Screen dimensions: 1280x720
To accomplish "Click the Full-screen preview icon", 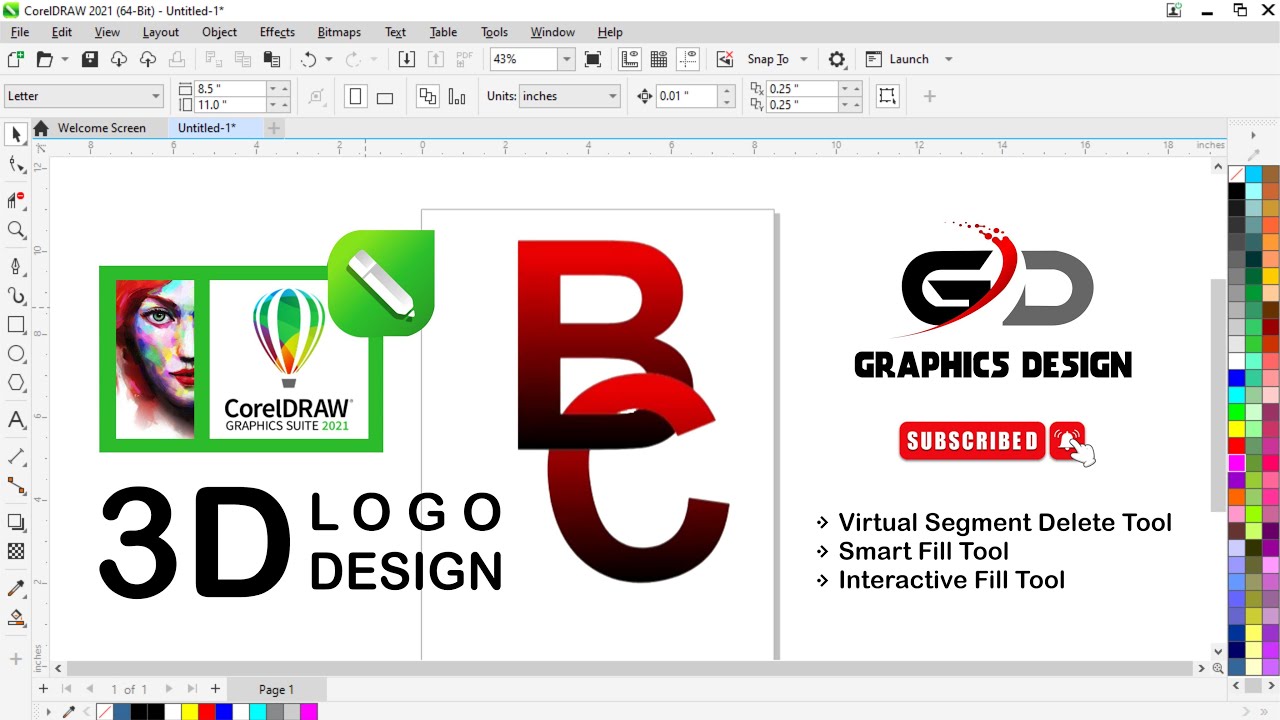I will pos(593,59).
